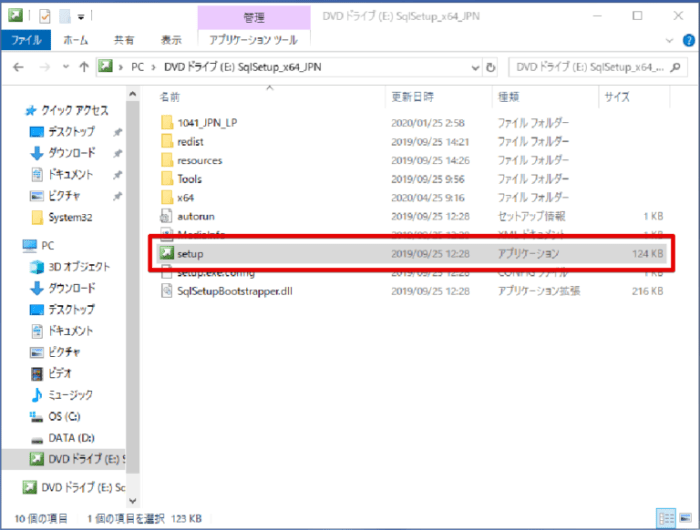Open the ファイル menu tab
This screenshot has width=700, height=530.
pos(26,40)
